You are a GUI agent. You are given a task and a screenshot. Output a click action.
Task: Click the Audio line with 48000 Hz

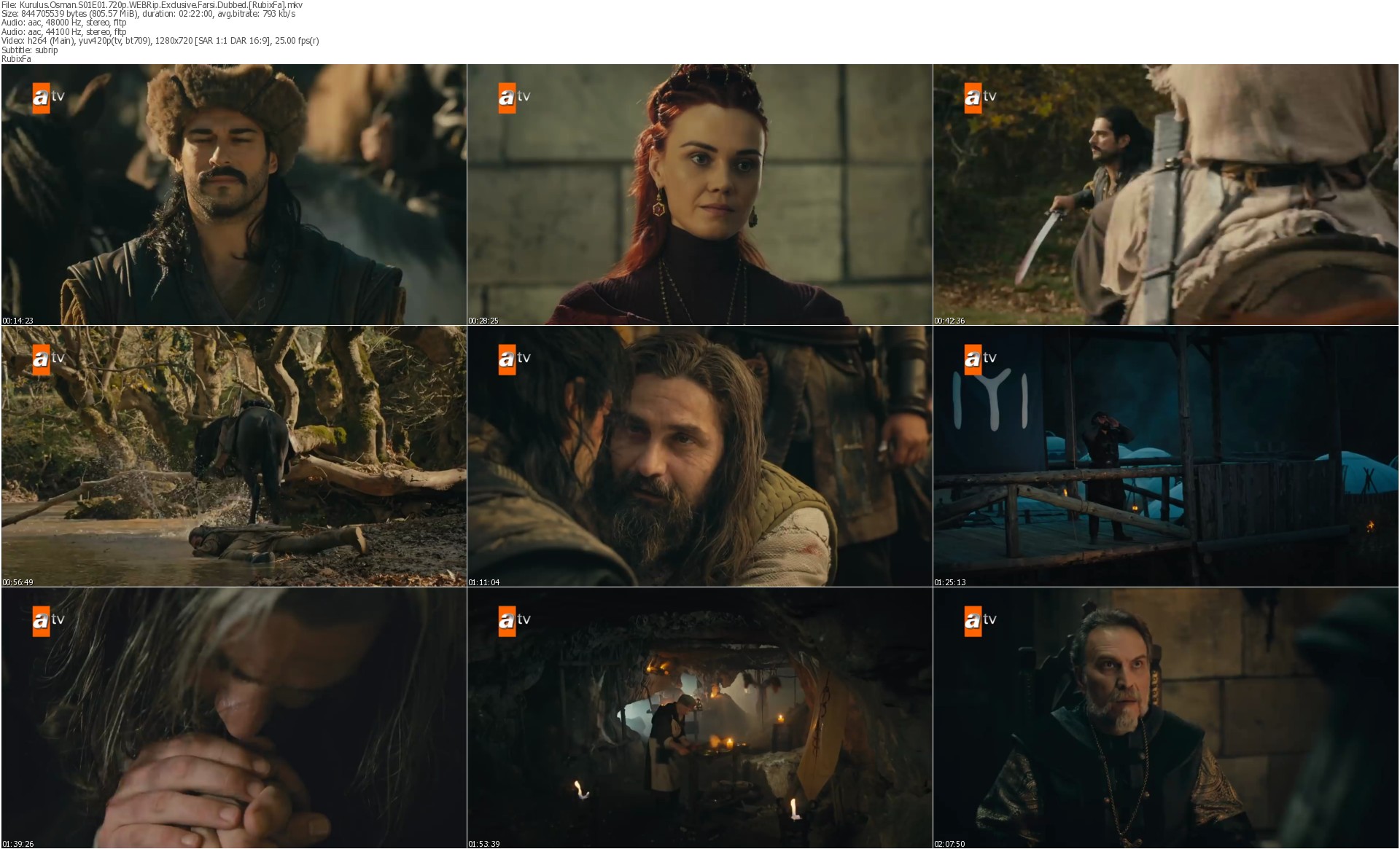coord(64,23)
